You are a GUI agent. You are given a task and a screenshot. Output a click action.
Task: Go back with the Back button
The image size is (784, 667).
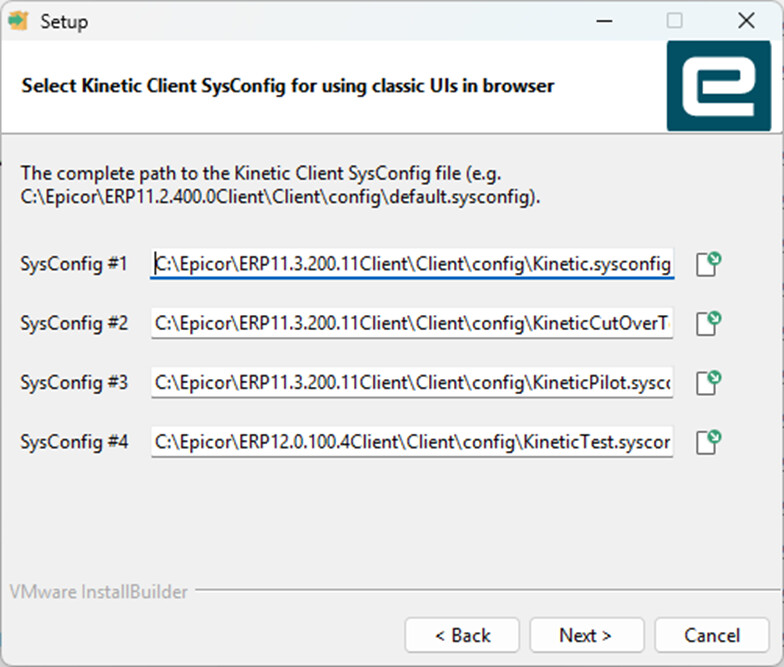pos(462,635)
